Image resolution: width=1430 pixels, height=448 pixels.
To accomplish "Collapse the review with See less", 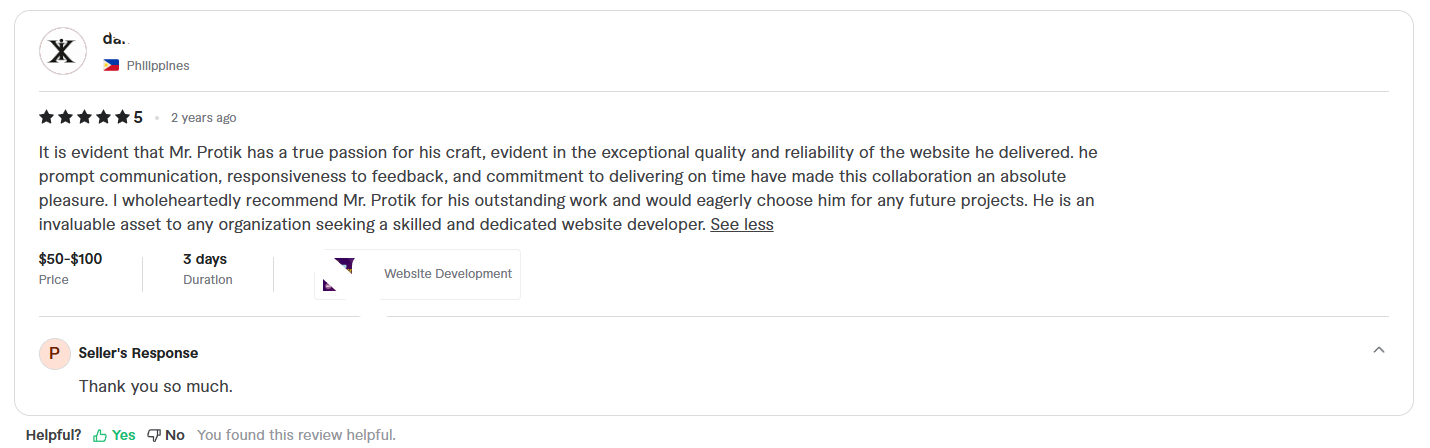I will [x=741, y=224].
